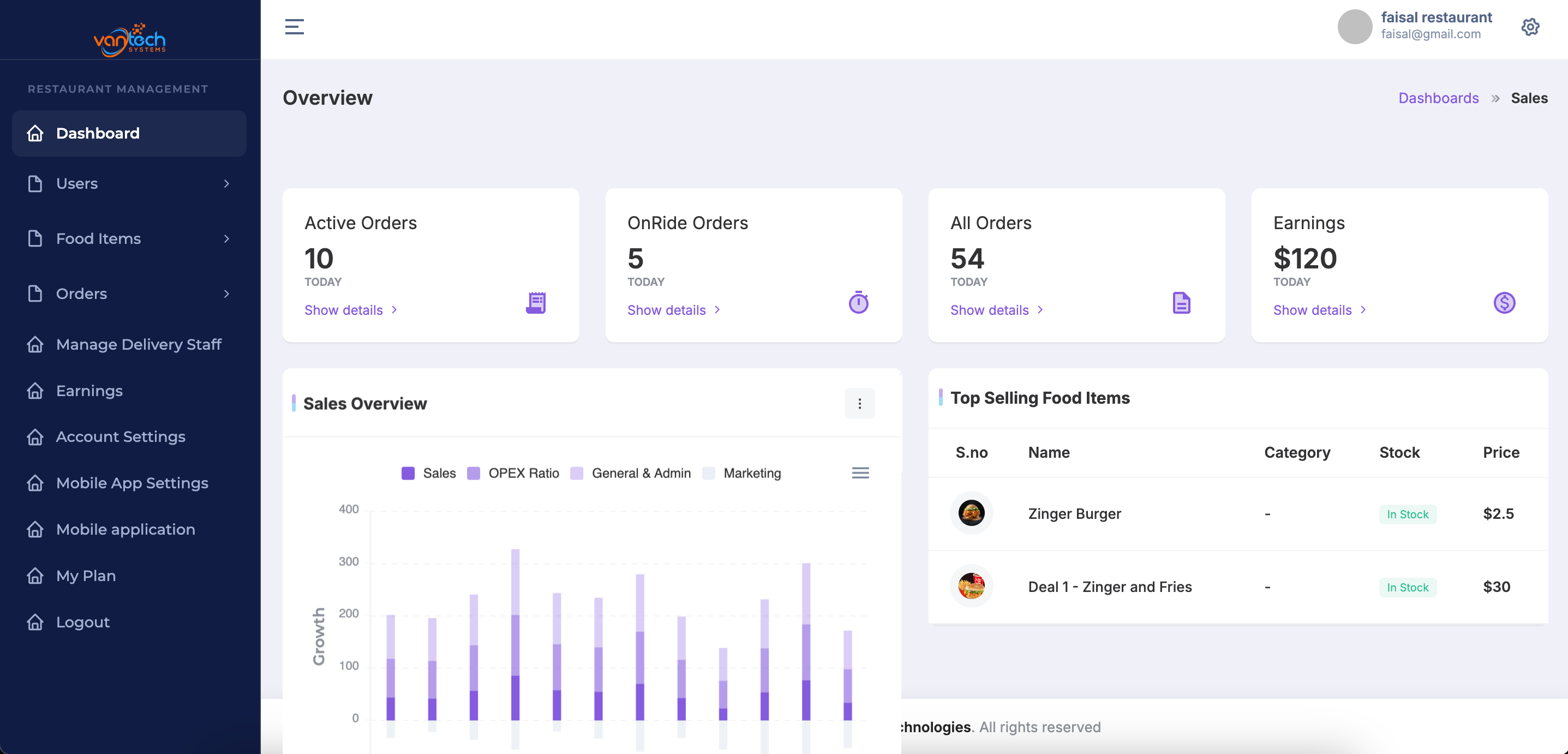Click the Vantech Systems logo
Image resolution: width=1568 pixels, height=754 pixels.
coord(130,40)
